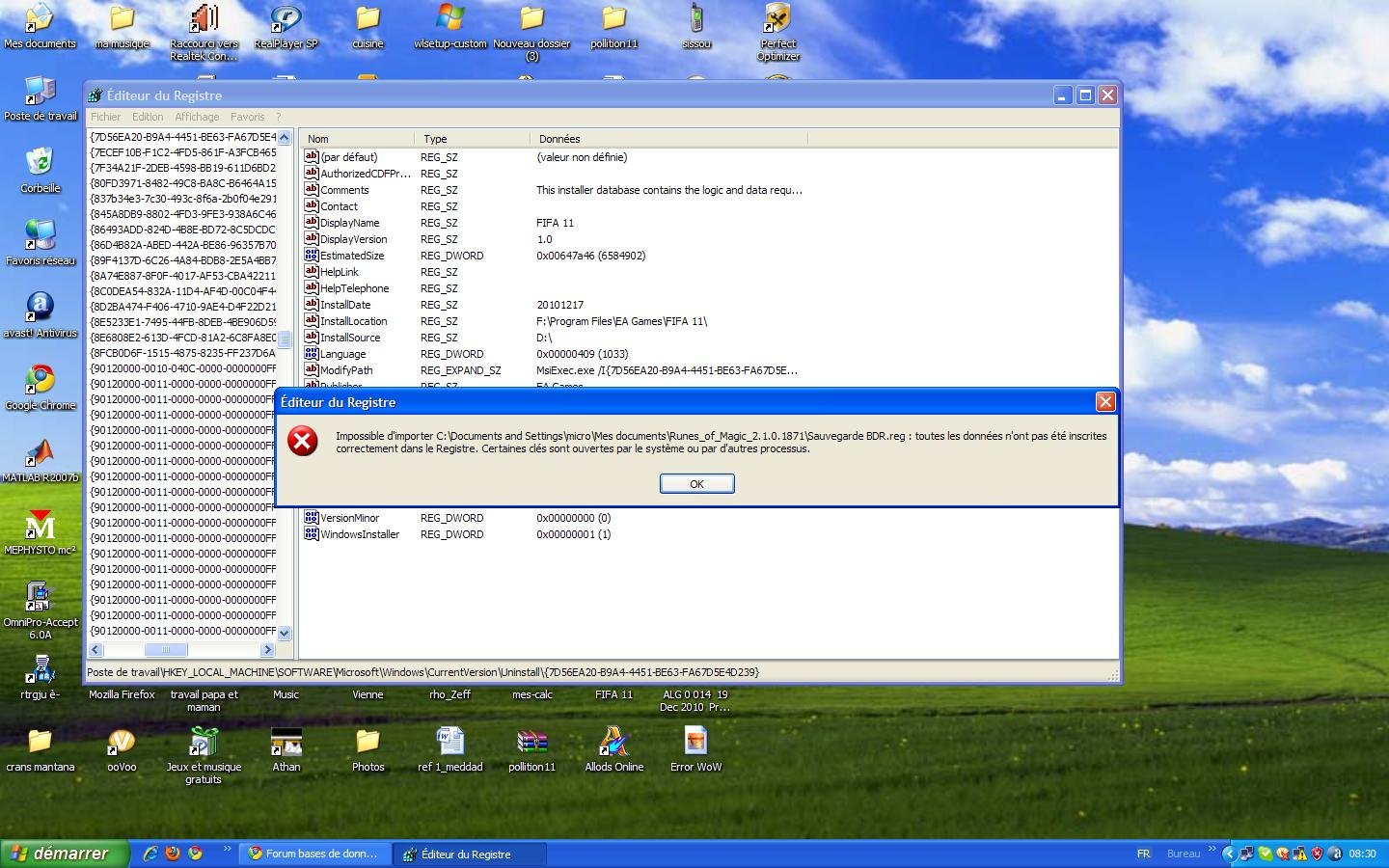Select the DisplayName registry value
This screenshot has height=868, width=1389.
pos(349,223)
